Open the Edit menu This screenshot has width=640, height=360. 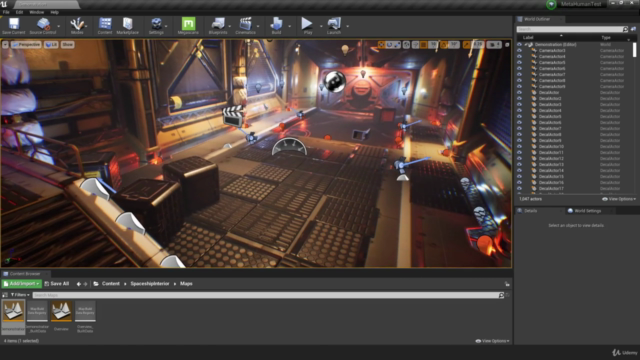coord(19,12)
